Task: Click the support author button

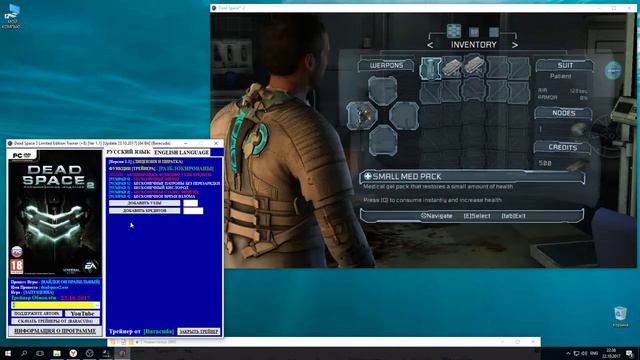Action: pos(37,313)
